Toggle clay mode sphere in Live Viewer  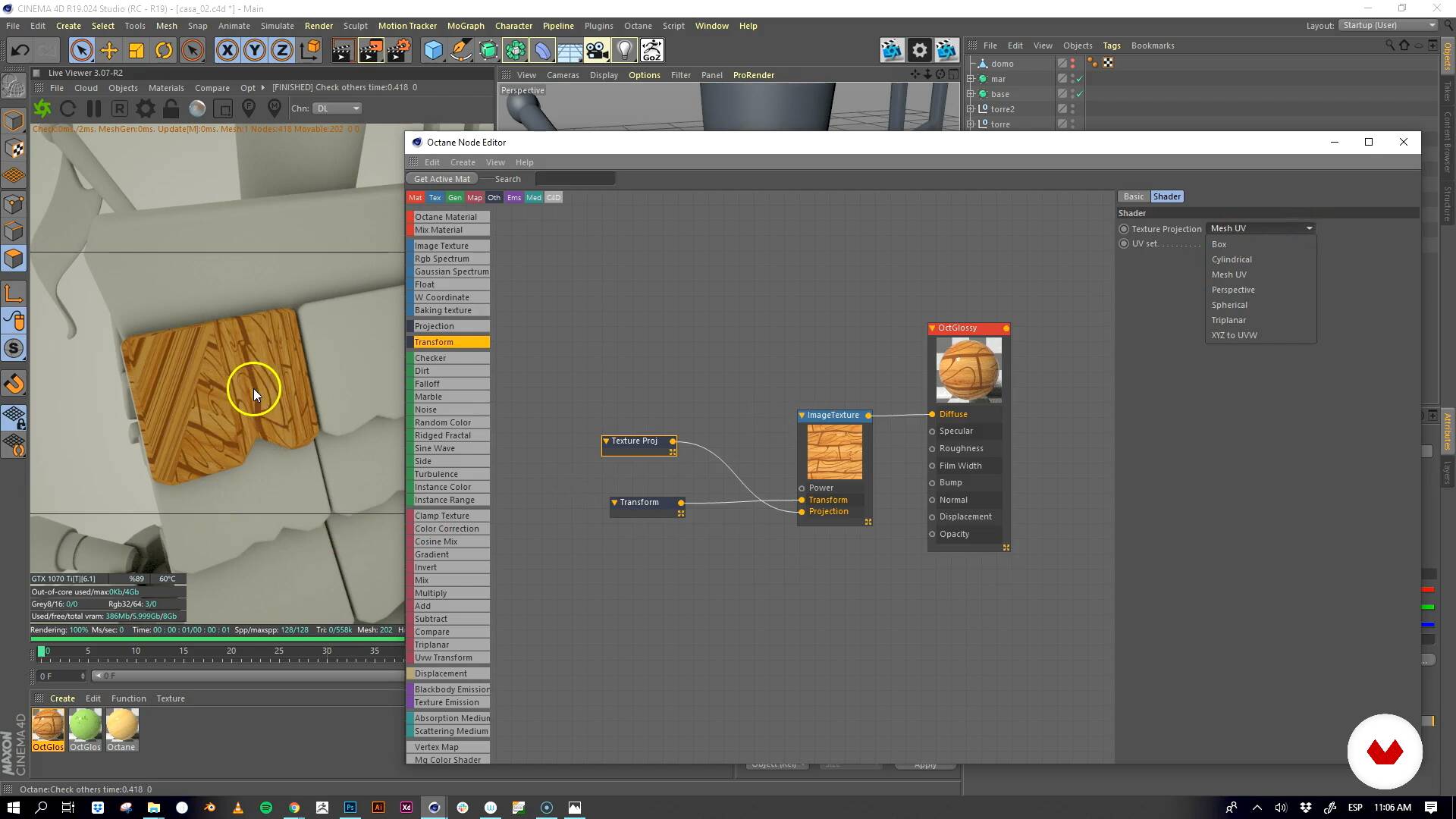(197, 108)
